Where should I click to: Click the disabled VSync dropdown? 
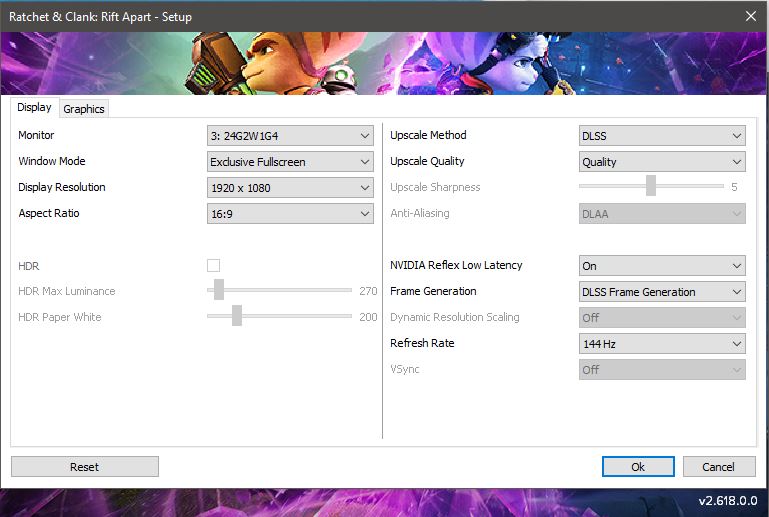point(662,369)
